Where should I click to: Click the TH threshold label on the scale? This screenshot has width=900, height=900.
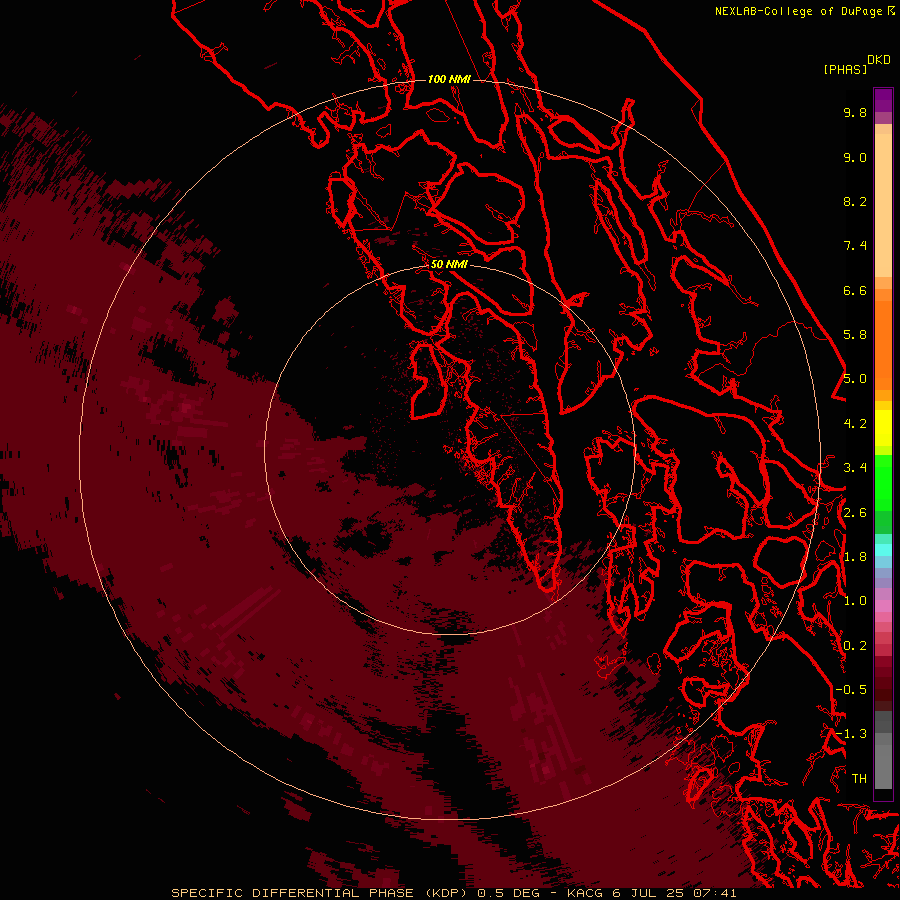point(859,779)
